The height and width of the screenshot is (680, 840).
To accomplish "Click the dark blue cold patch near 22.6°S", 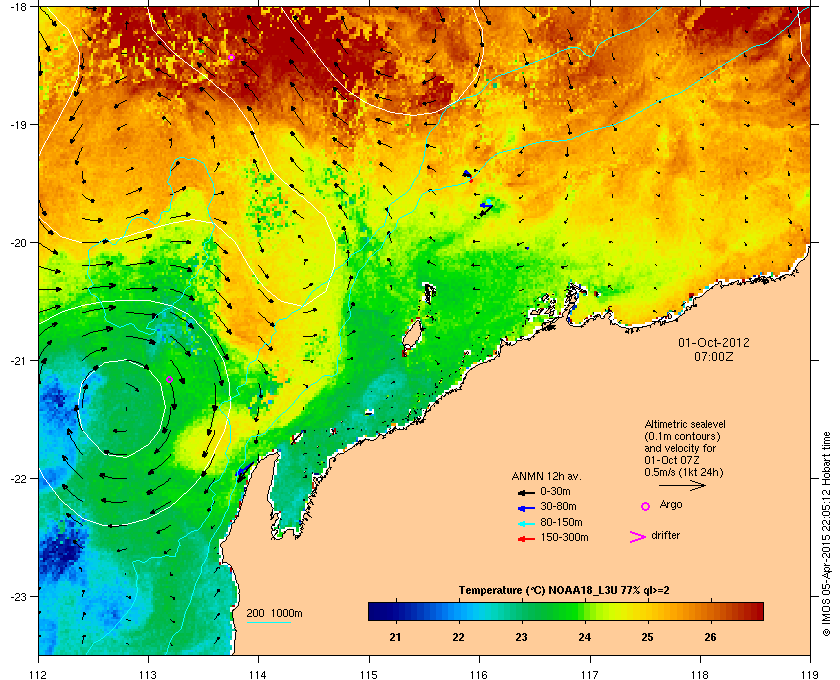I will 62,551.
